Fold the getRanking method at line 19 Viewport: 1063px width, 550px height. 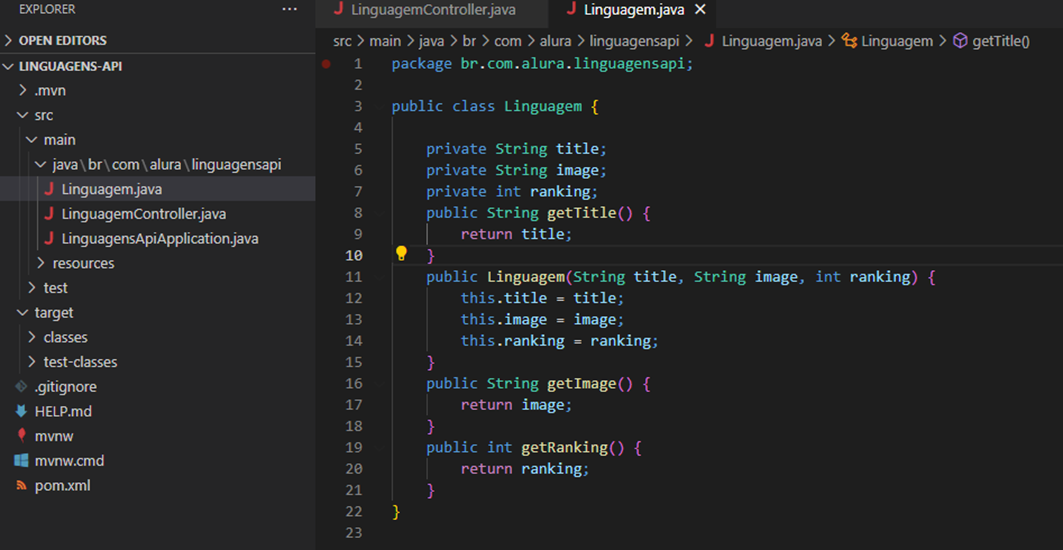click(x=379, y=447)
